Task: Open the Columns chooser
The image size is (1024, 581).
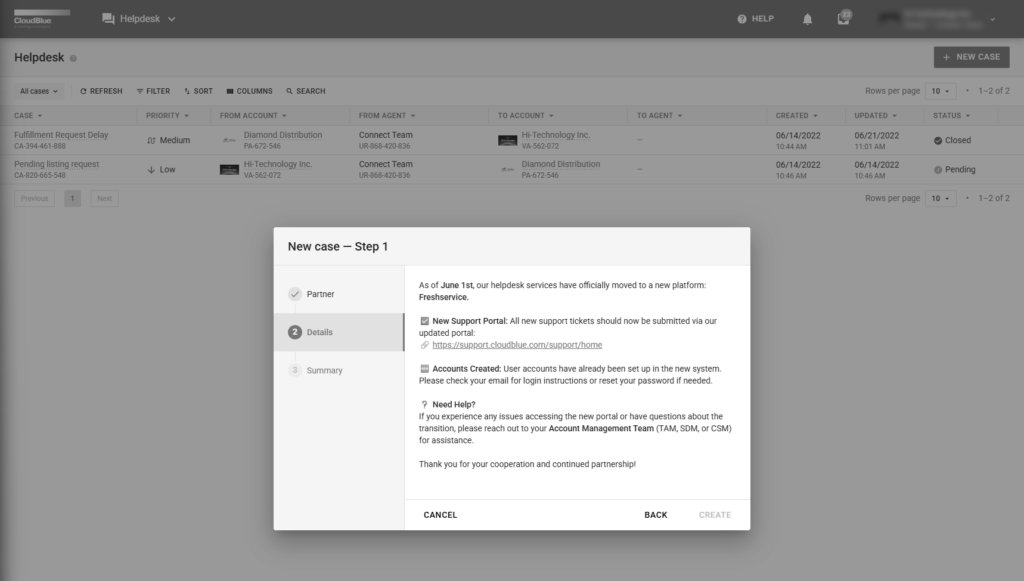Action: (248, 91)
